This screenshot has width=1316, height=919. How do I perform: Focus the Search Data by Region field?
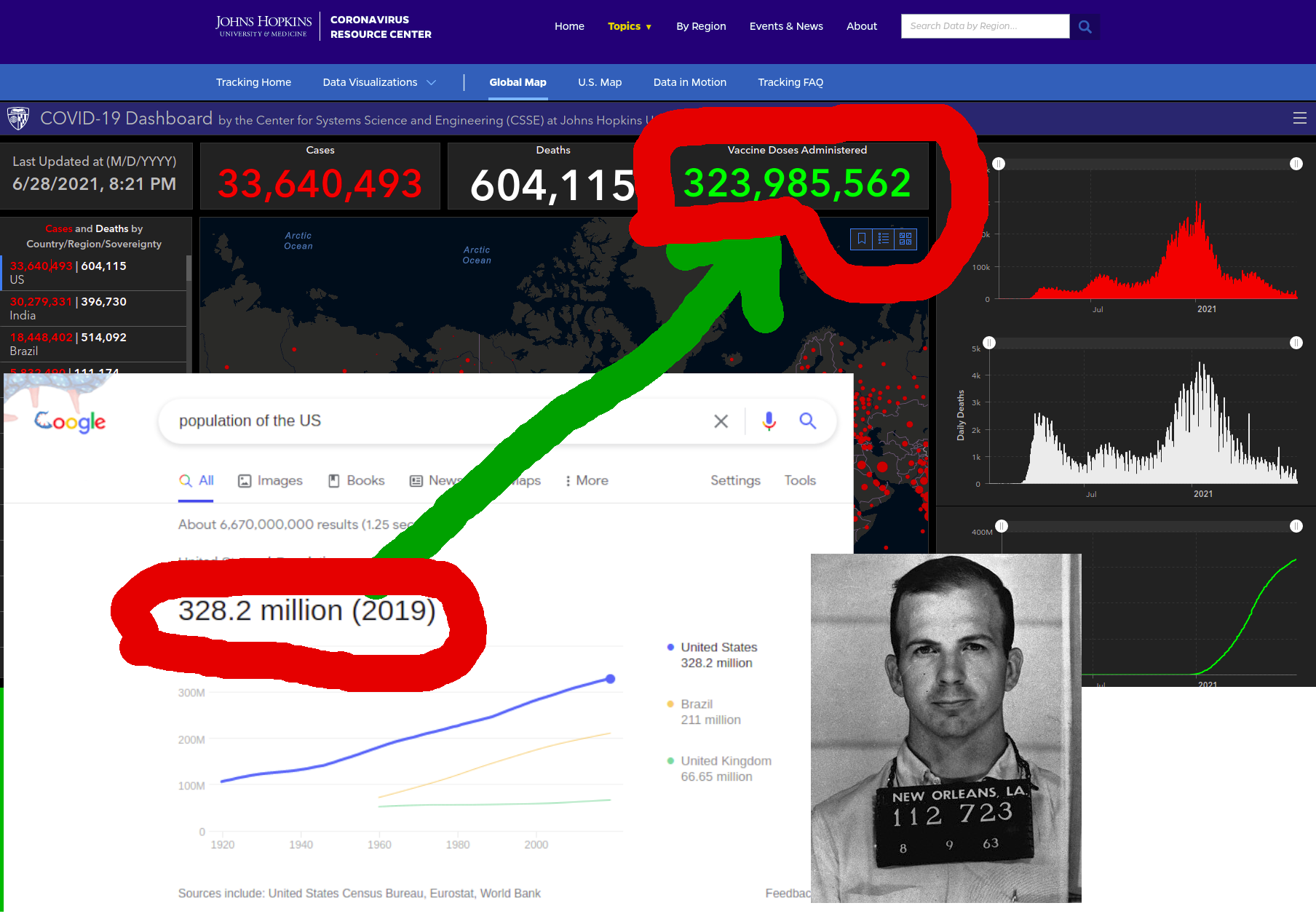[x=985, y=26]
